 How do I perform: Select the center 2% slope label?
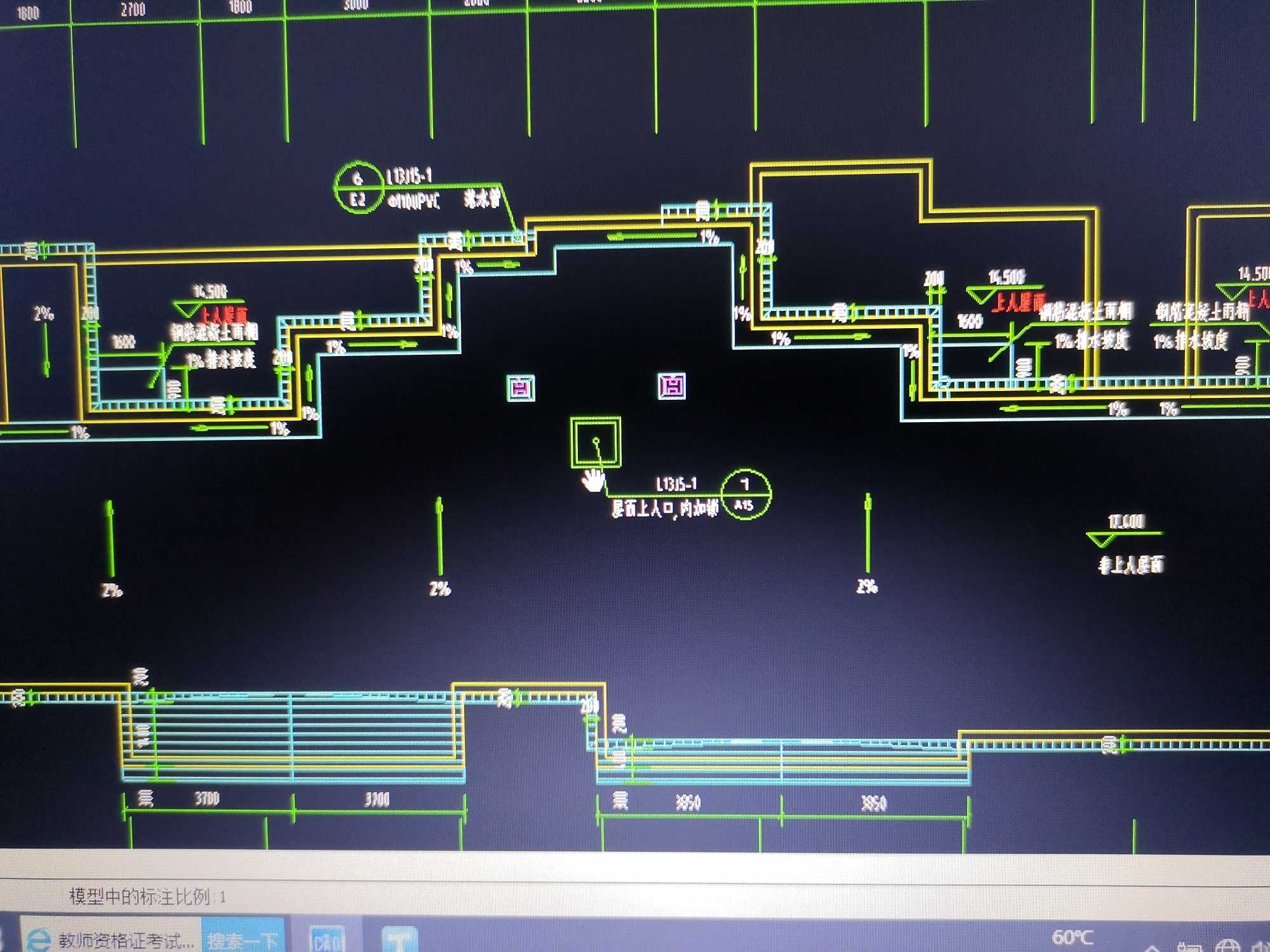point(439,589)
